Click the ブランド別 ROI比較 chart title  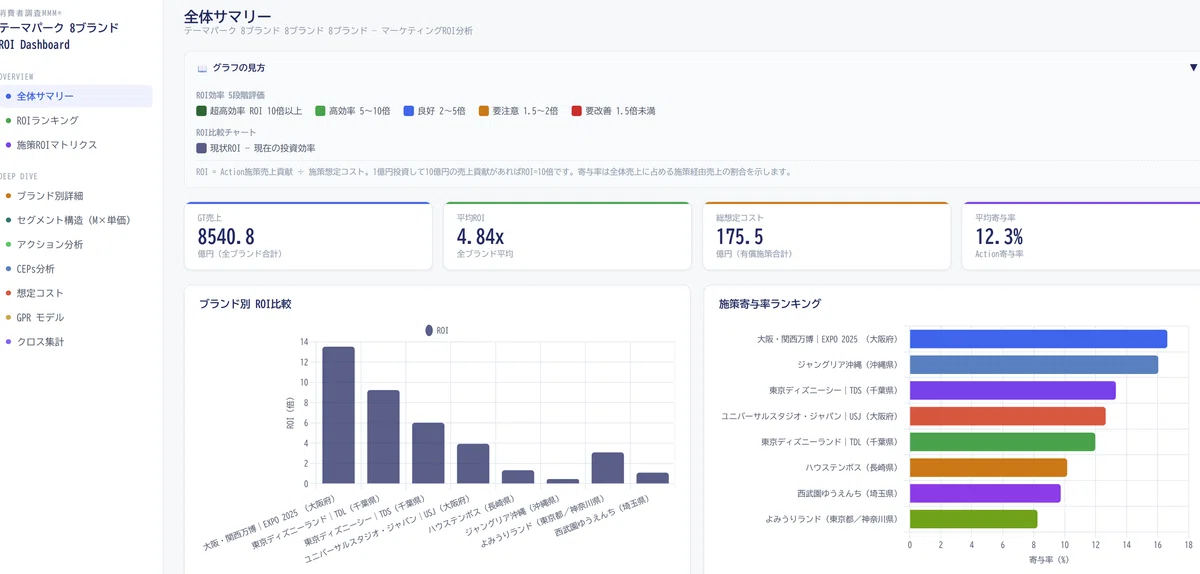245,303
